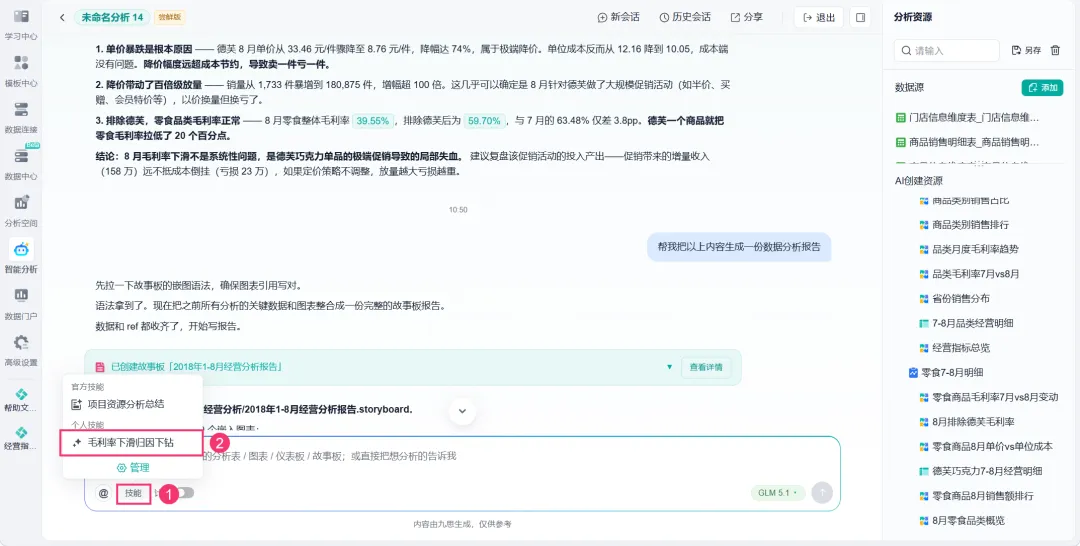Toggle the switch beside 技能
The height and width of the screenshot is (546, 1080).
[183, 493]
